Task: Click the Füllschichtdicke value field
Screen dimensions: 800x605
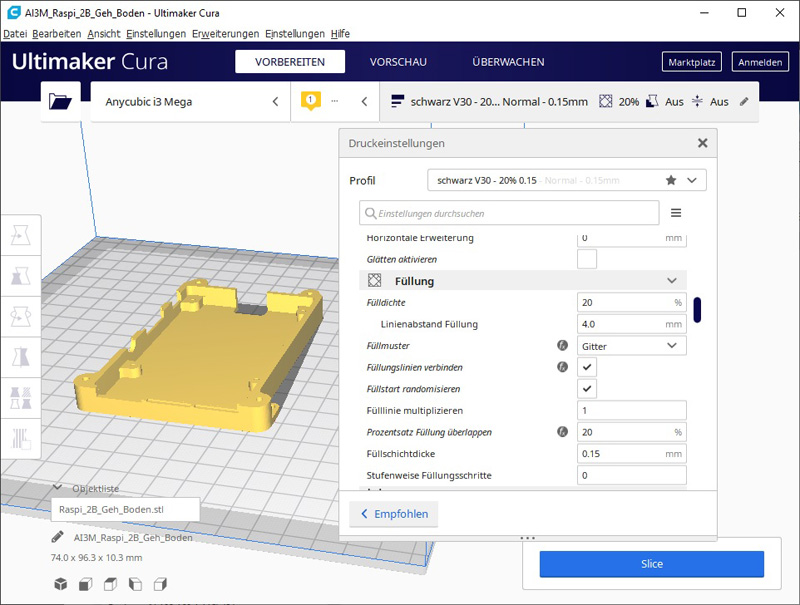Action: pos(632,453)
